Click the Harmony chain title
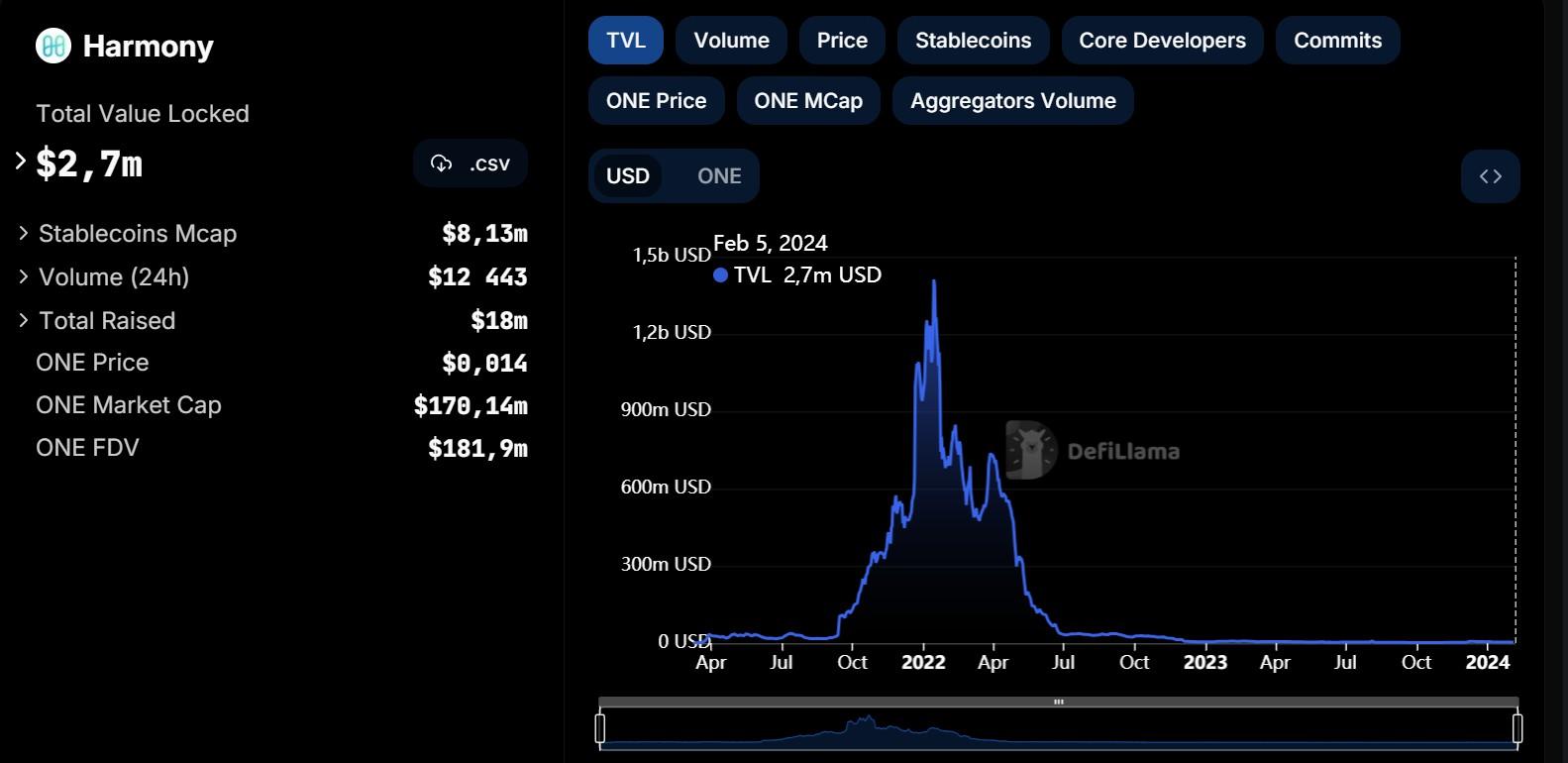Image resolution: width=1568 pixels, height=763 pixels. click(149, 47)
